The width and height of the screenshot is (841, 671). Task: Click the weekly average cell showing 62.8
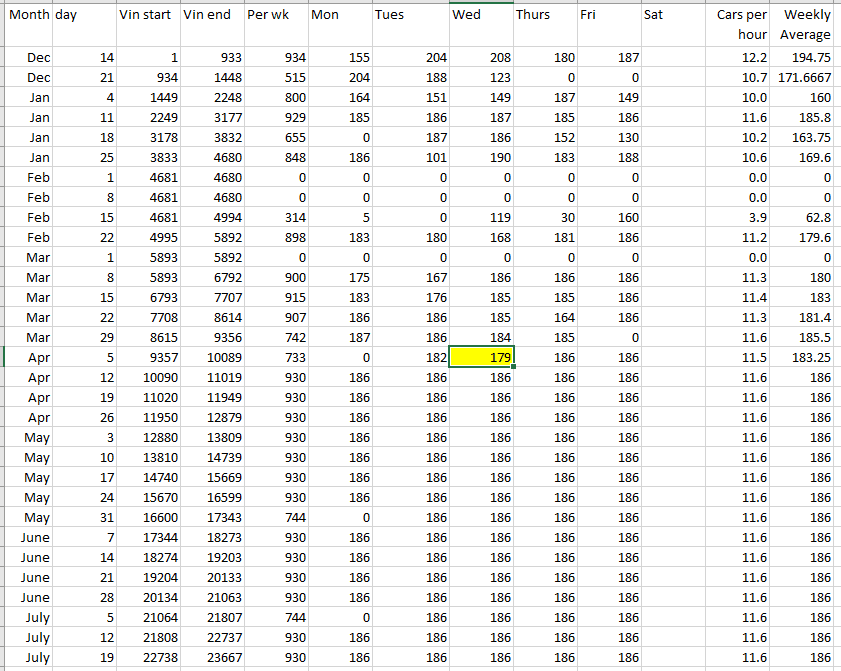(x=806, y=217)
